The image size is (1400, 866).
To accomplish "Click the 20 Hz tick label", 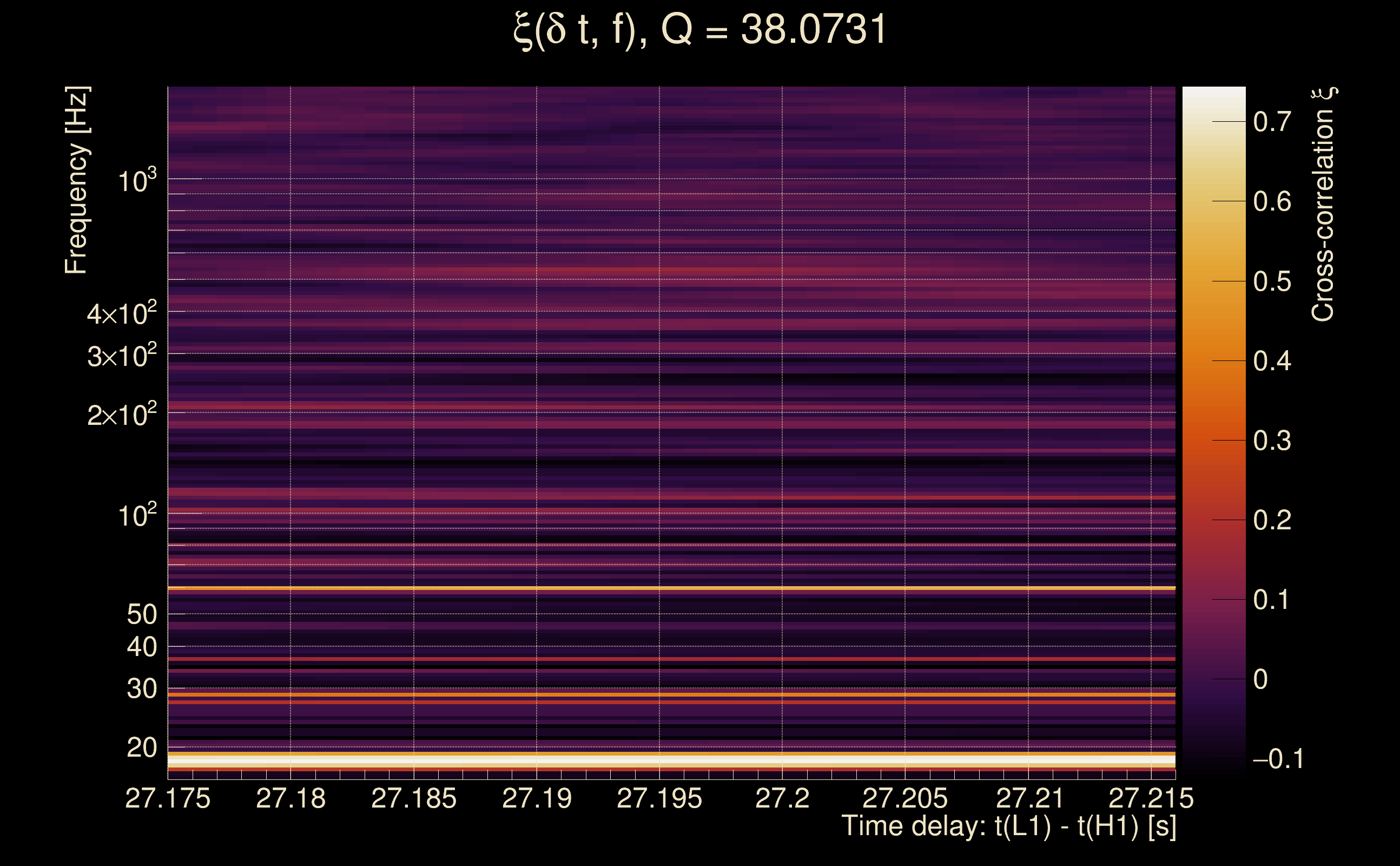I will [x=141, y=747].
